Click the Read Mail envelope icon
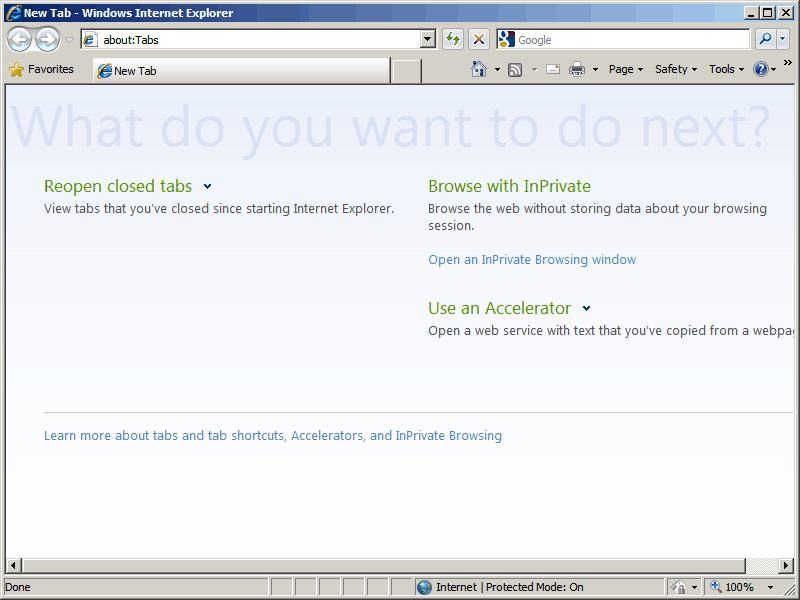 click(x=553, y=69)
